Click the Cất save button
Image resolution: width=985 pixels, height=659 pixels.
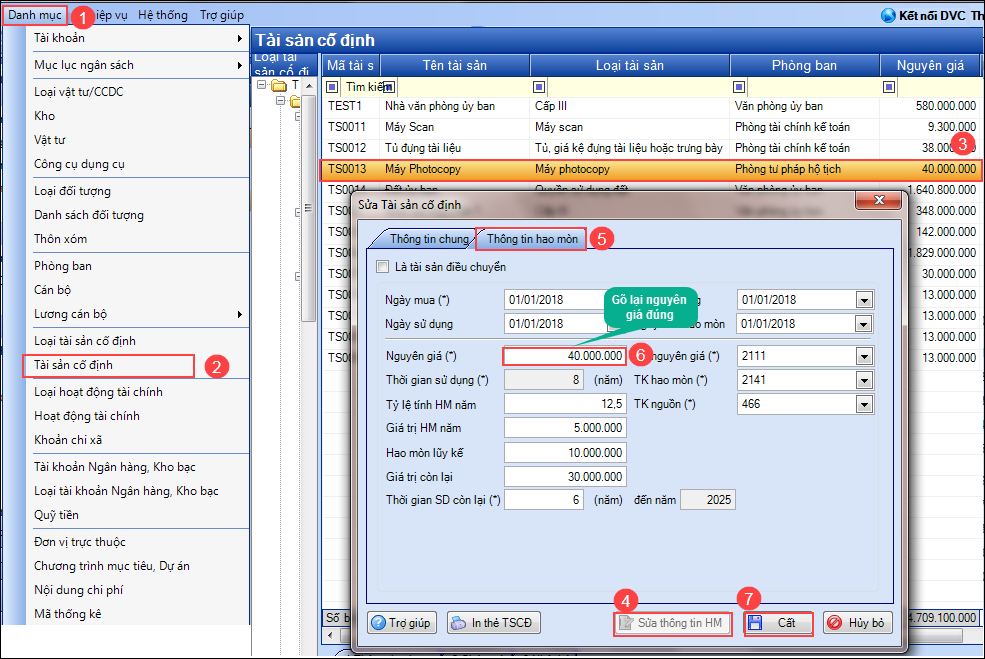(x=779, y=623)
